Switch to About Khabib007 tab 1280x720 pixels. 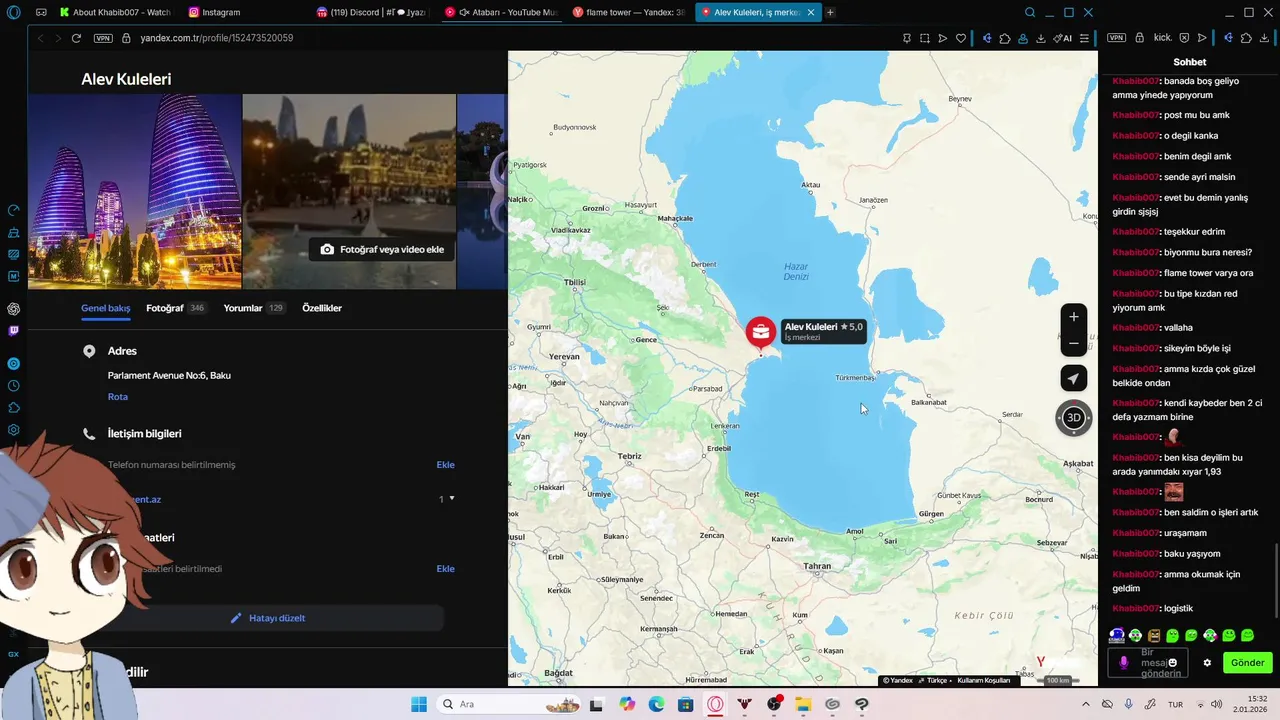(115, 13)
